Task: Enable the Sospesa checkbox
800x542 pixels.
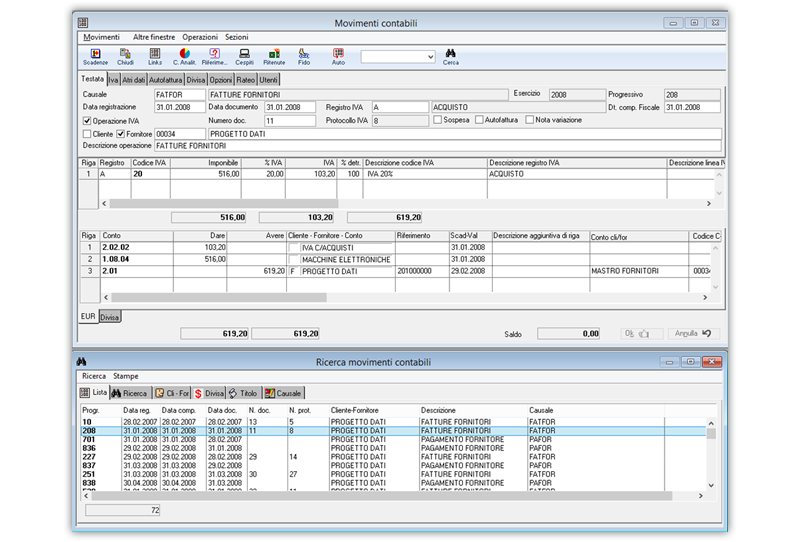Action: click(x=438, y=120)
